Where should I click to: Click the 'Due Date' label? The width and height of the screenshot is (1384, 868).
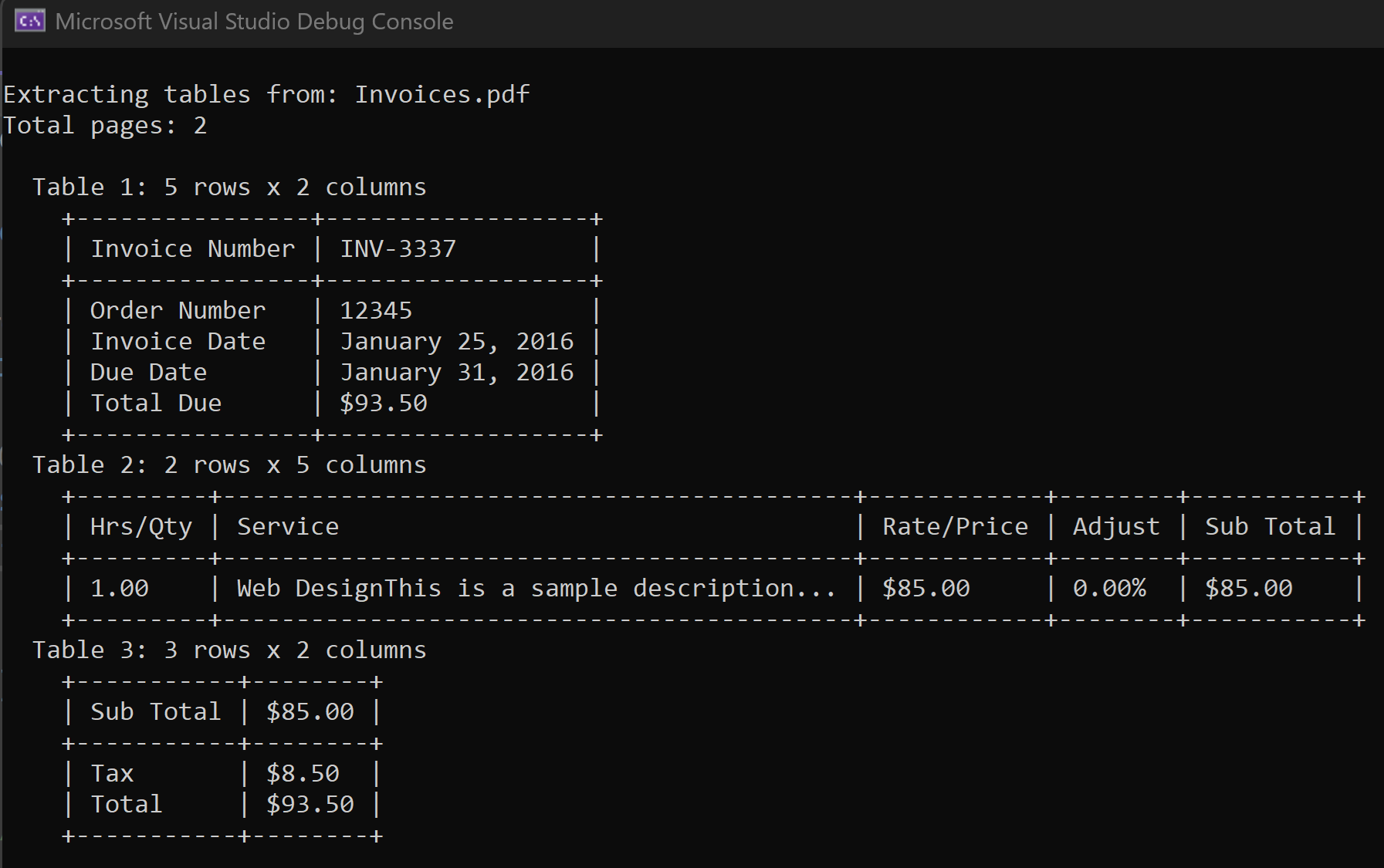pyautogui.click(x=148, y=372)
